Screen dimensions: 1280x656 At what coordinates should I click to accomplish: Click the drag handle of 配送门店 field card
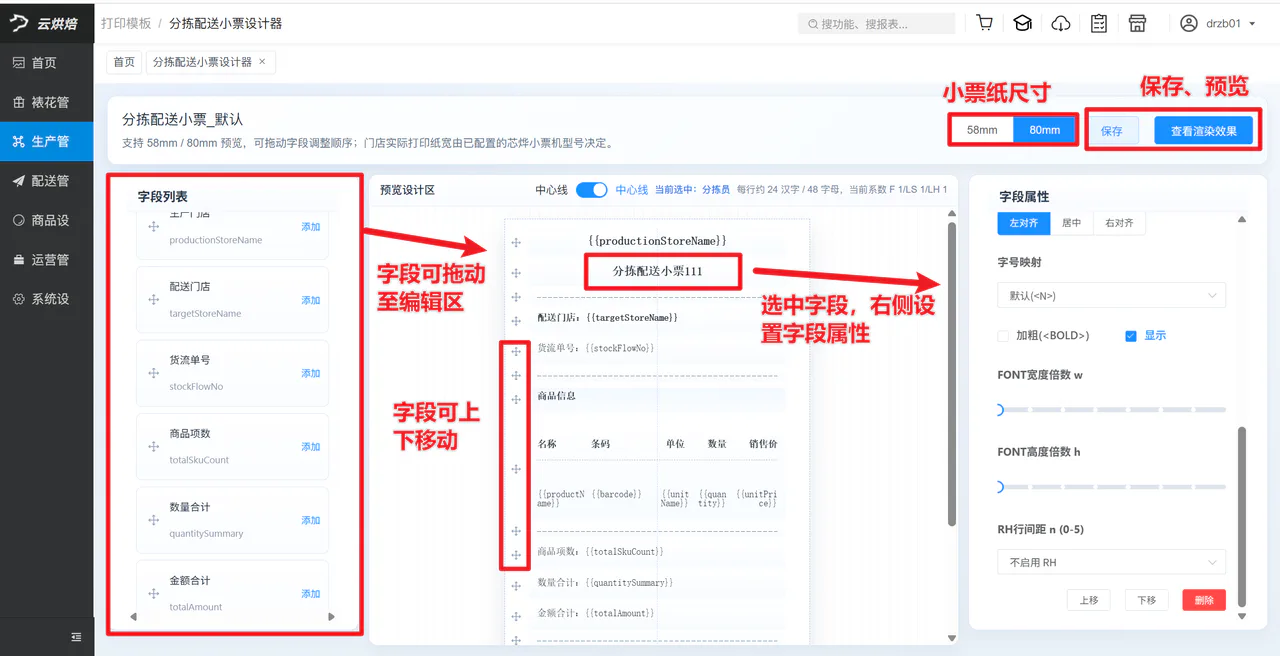154,300
